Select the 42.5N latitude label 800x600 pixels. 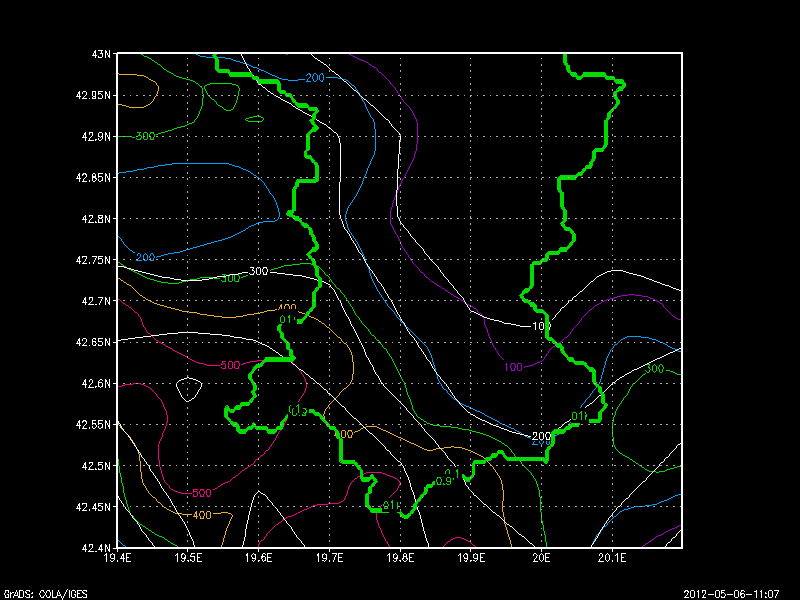click(96, 466)
